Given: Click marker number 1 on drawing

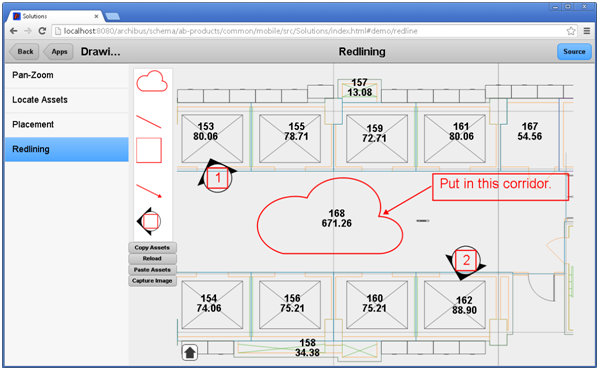Looking at the screenshot, I should pyautogui.click(x=217, y=178).
